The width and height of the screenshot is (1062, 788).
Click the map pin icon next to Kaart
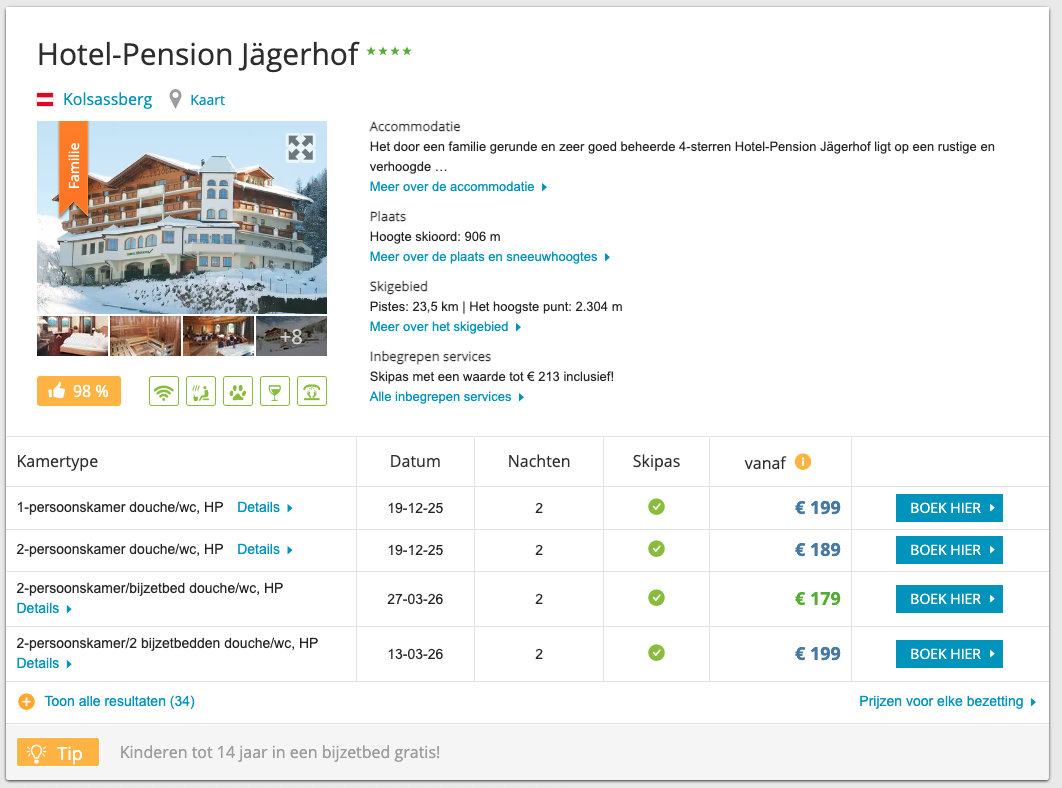(176, 100)
